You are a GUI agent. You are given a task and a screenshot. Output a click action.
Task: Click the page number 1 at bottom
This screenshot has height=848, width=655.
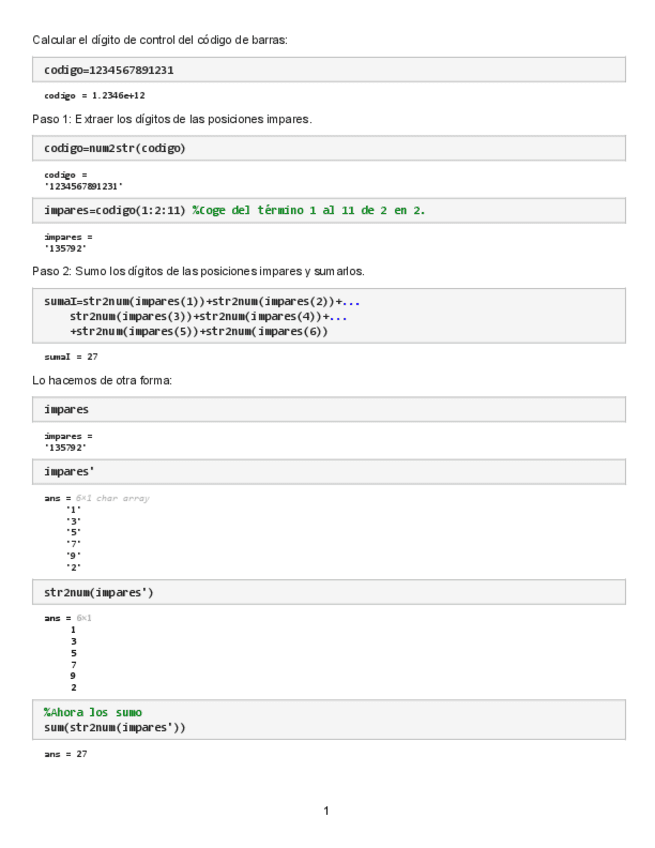pyautogui.click(x=326, y=810)
